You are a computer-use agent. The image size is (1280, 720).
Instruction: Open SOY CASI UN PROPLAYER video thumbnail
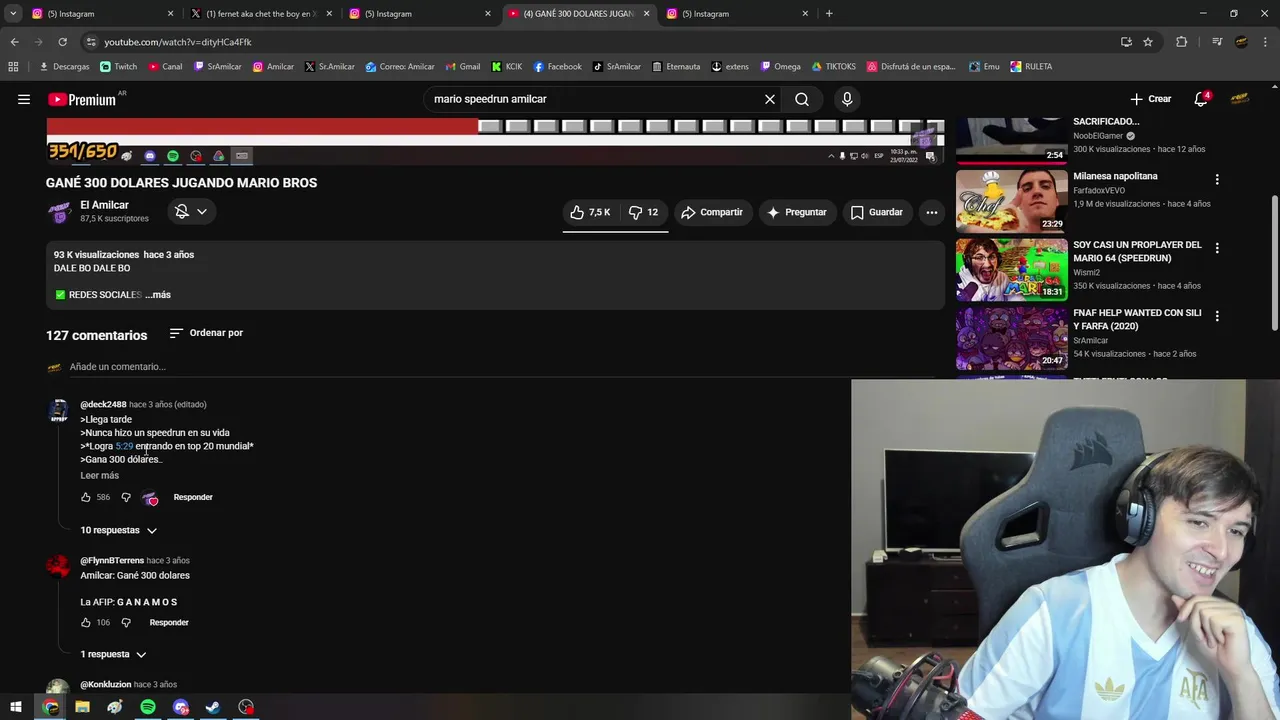[x=1011, y=269]
